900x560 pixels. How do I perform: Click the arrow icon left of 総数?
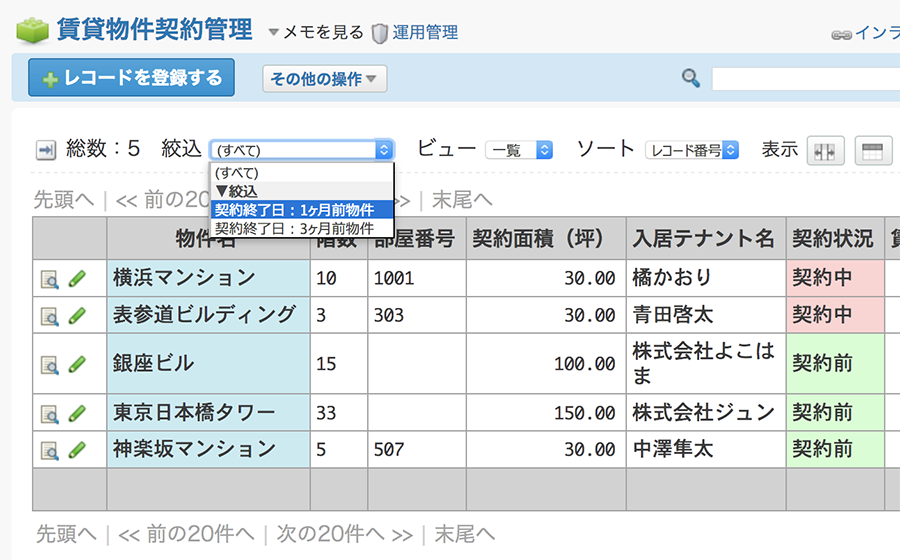click(46, 150)
